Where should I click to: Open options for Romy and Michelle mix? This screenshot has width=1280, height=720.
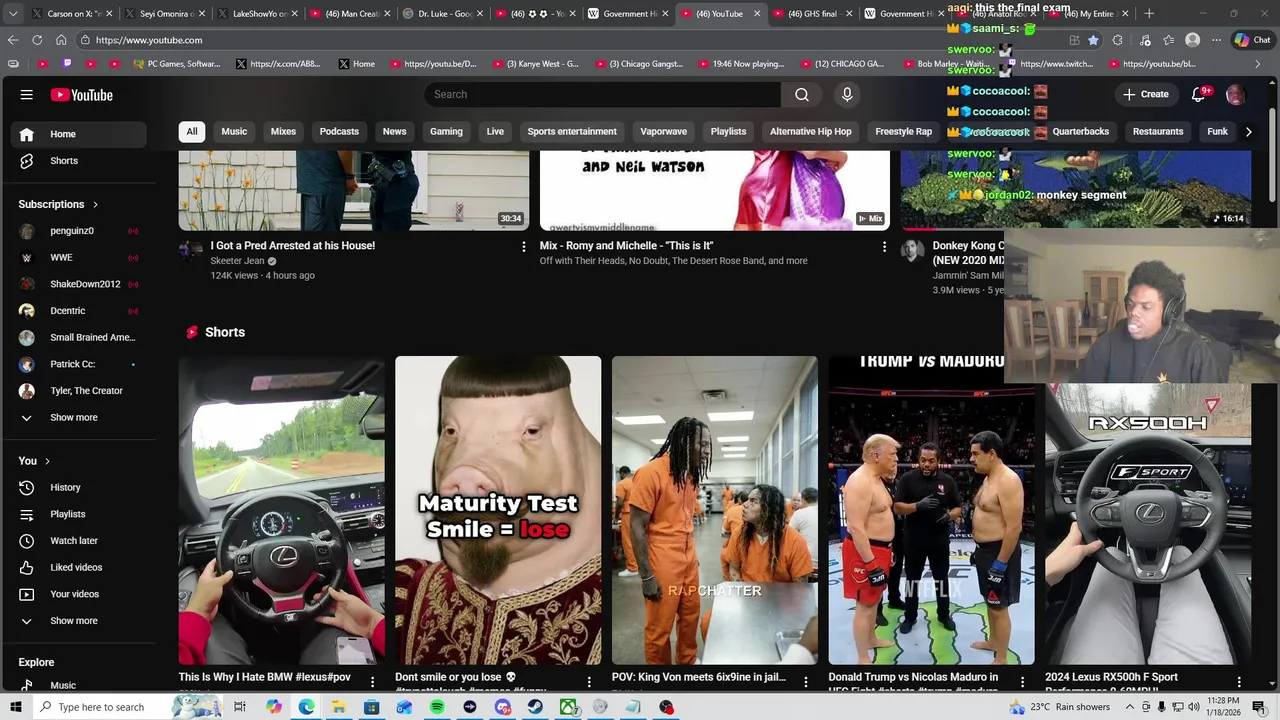pos(884,246)
